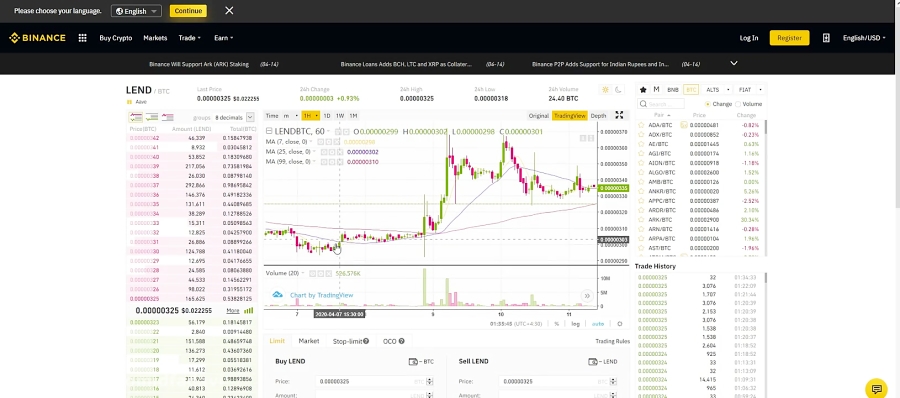Open the language English dropdown
Viewport: 900px width, 398px height.
137,11
